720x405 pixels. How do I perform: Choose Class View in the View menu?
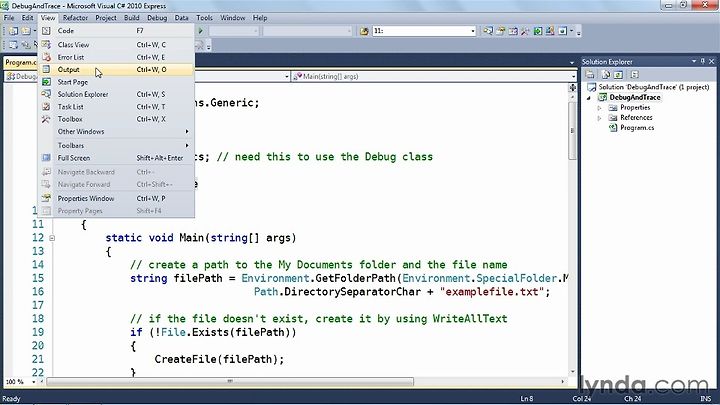pyautogui.click(x=116, y=45)
